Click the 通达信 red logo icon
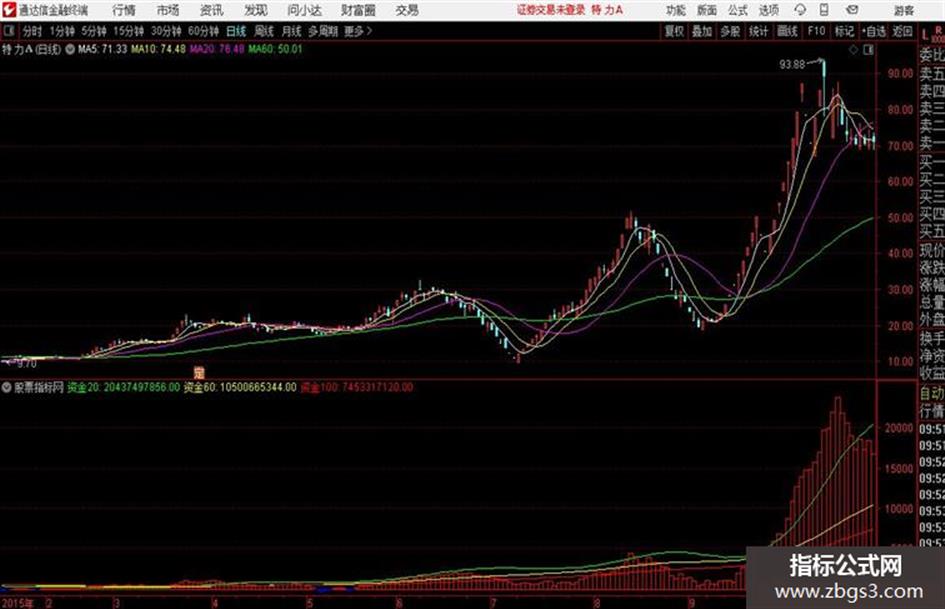 9,10
